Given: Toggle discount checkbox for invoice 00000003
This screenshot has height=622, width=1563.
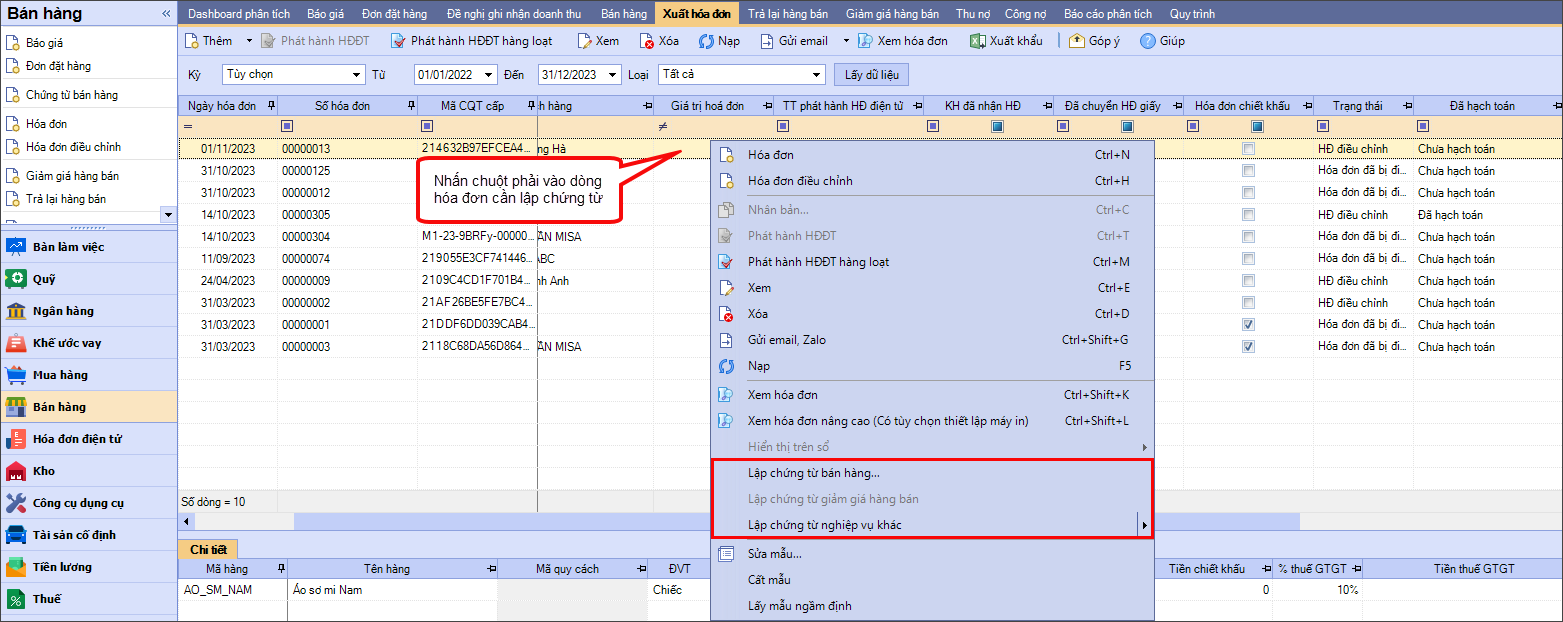Looking at the screenshot, I should point(1248,347).
